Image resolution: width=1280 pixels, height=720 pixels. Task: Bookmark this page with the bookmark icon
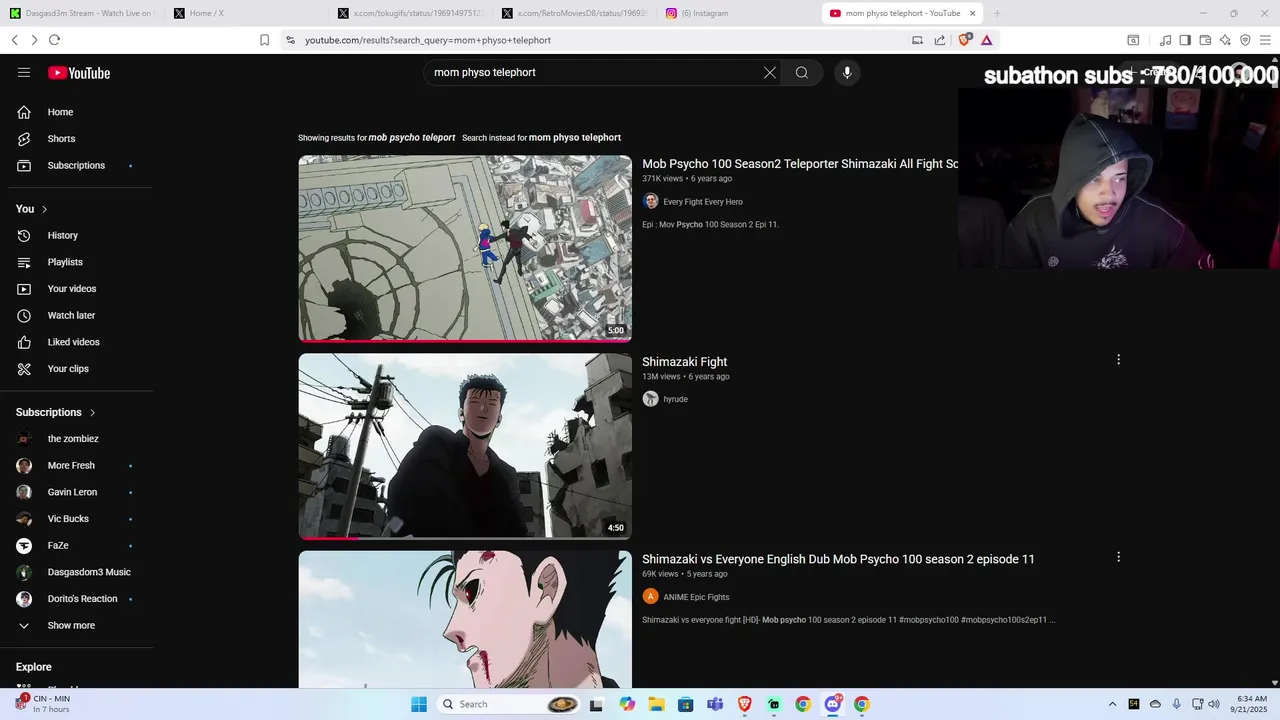click(264, 40)
